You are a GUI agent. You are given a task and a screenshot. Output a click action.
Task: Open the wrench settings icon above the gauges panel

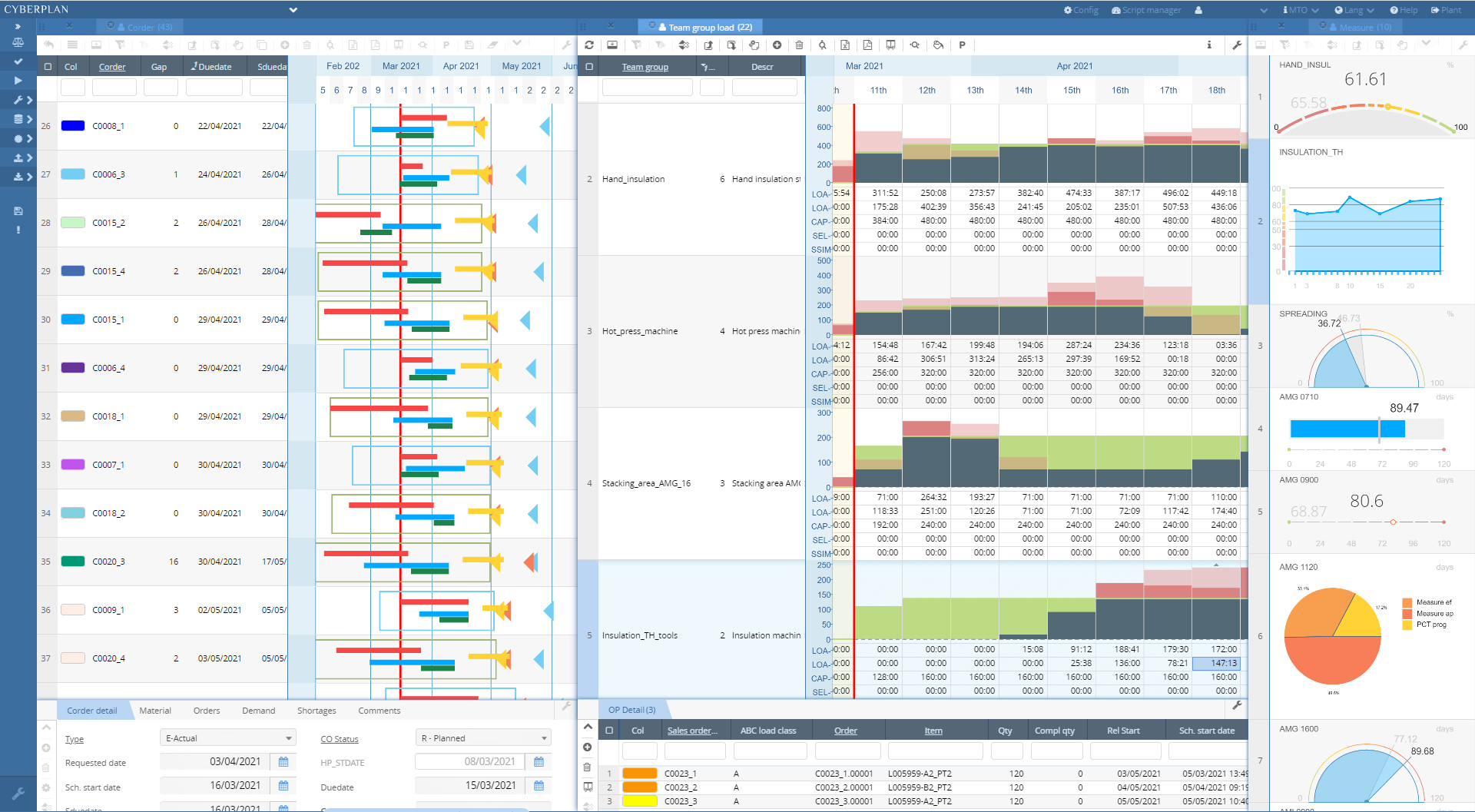coord(1463,45)
